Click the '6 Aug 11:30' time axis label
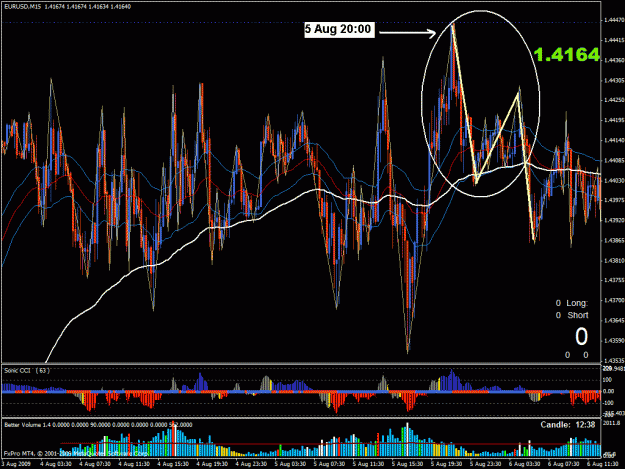This screenshot has width=625, height=469. [602, 464]
